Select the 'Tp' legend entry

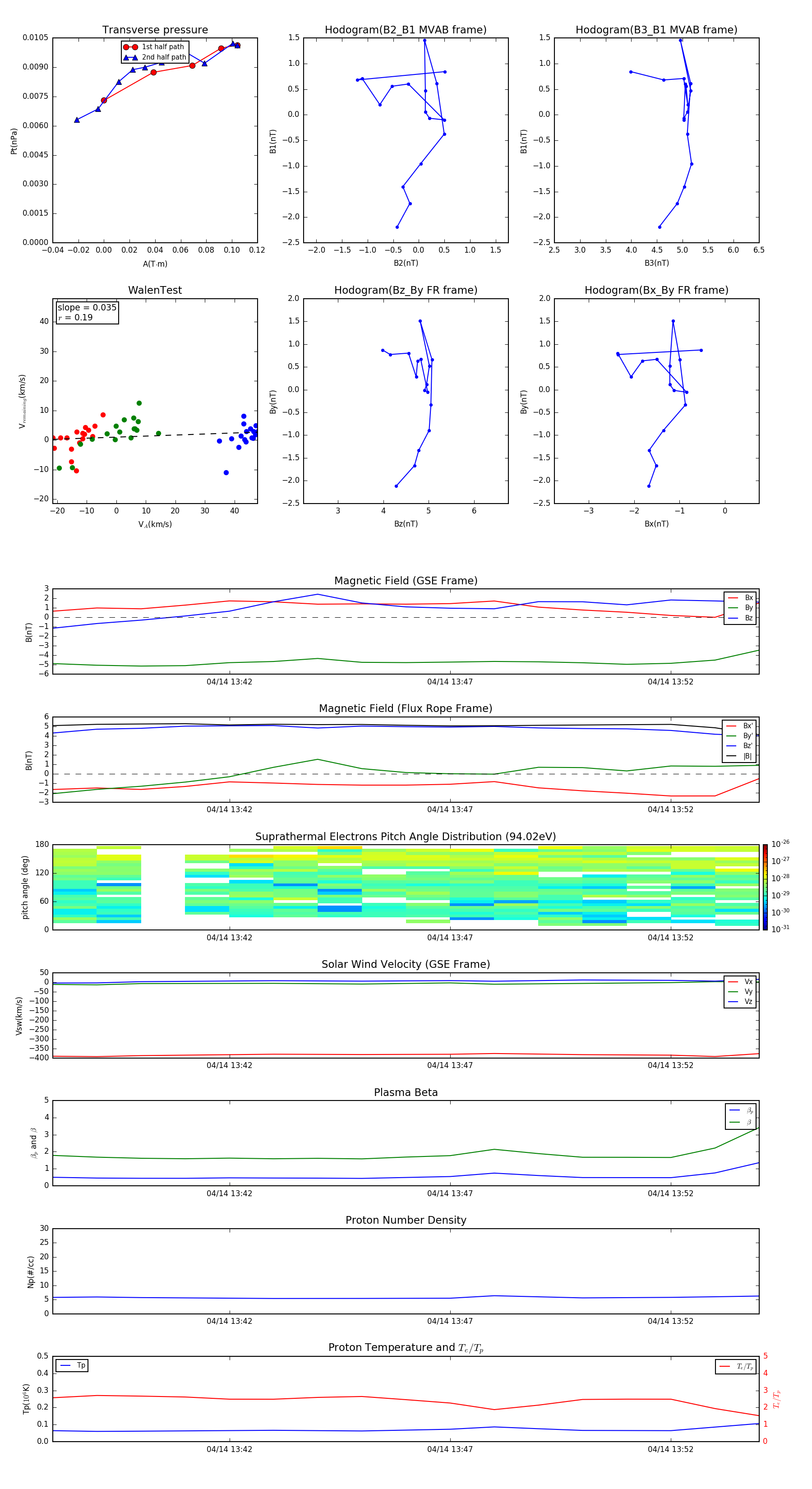[x=72, y=1365]
